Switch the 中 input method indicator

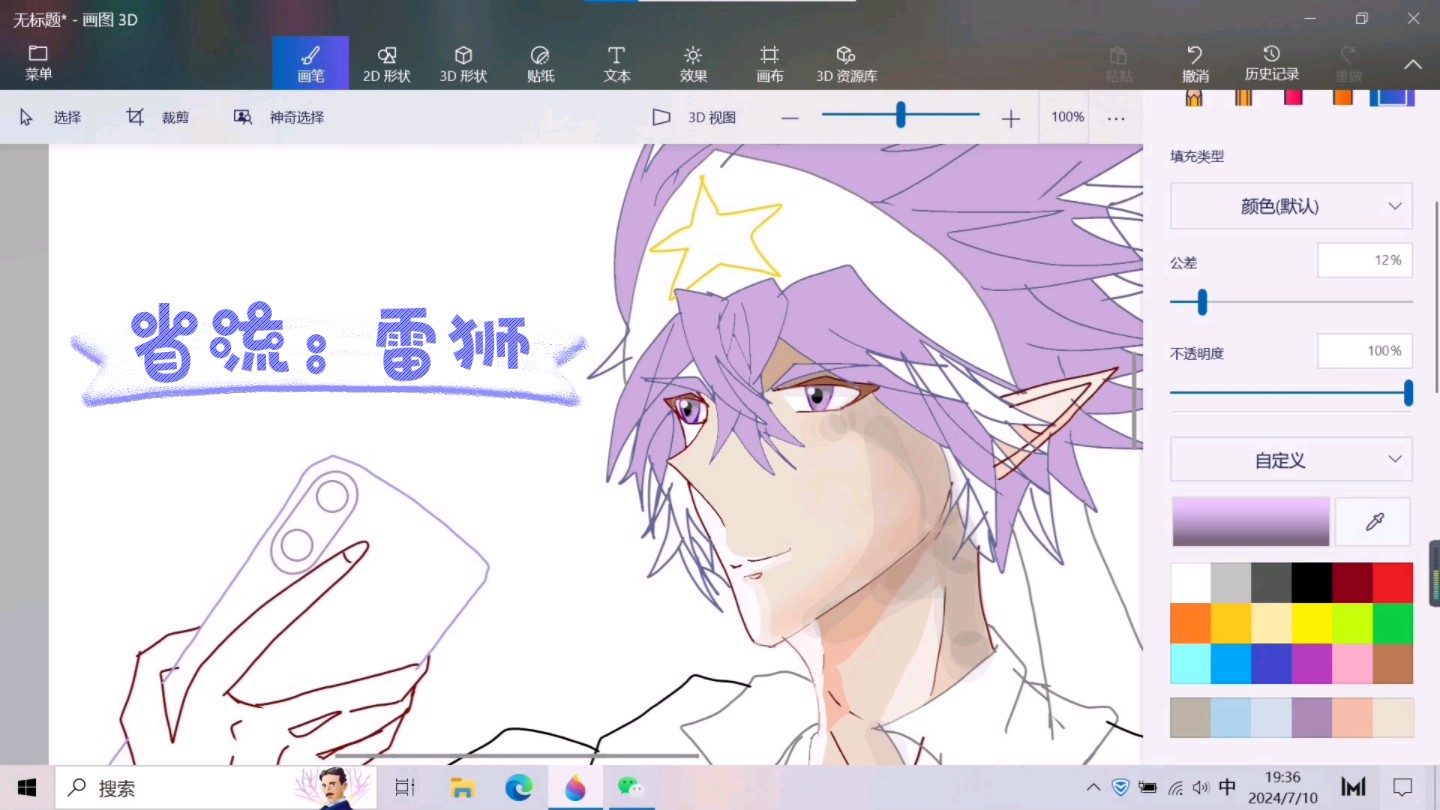click(x=1227, y=788)
